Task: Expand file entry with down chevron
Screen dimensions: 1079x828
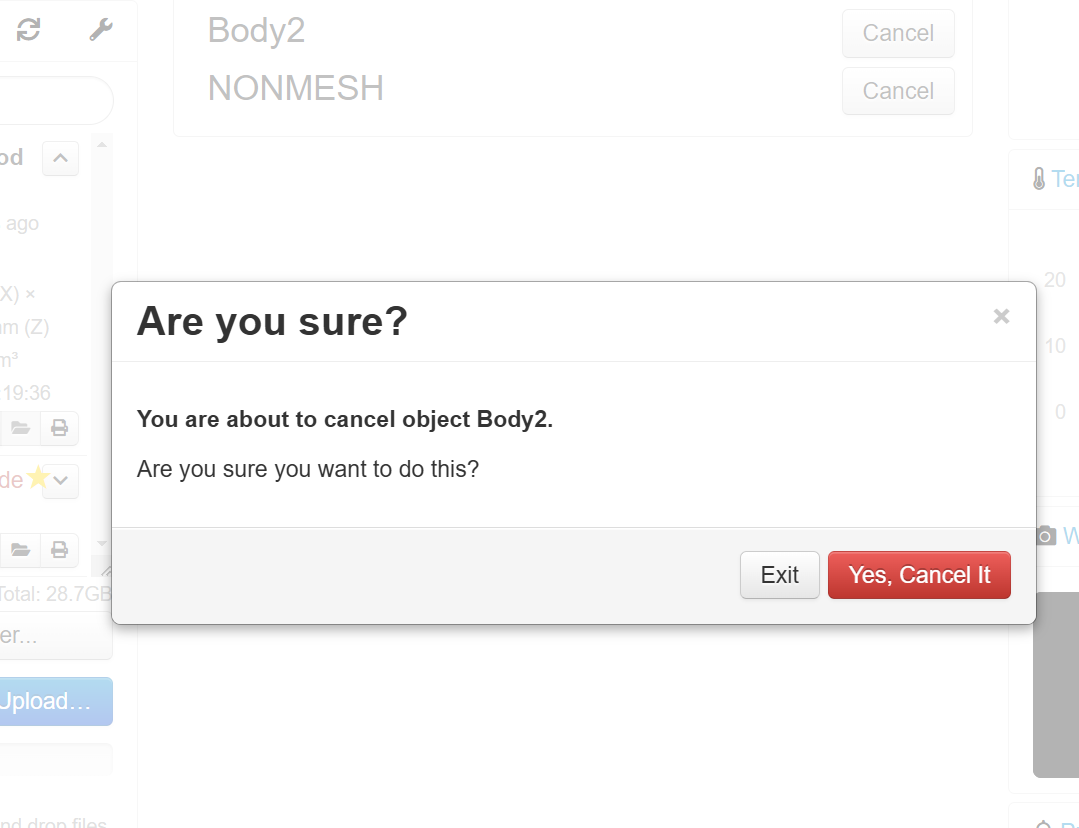Action: 61,480
